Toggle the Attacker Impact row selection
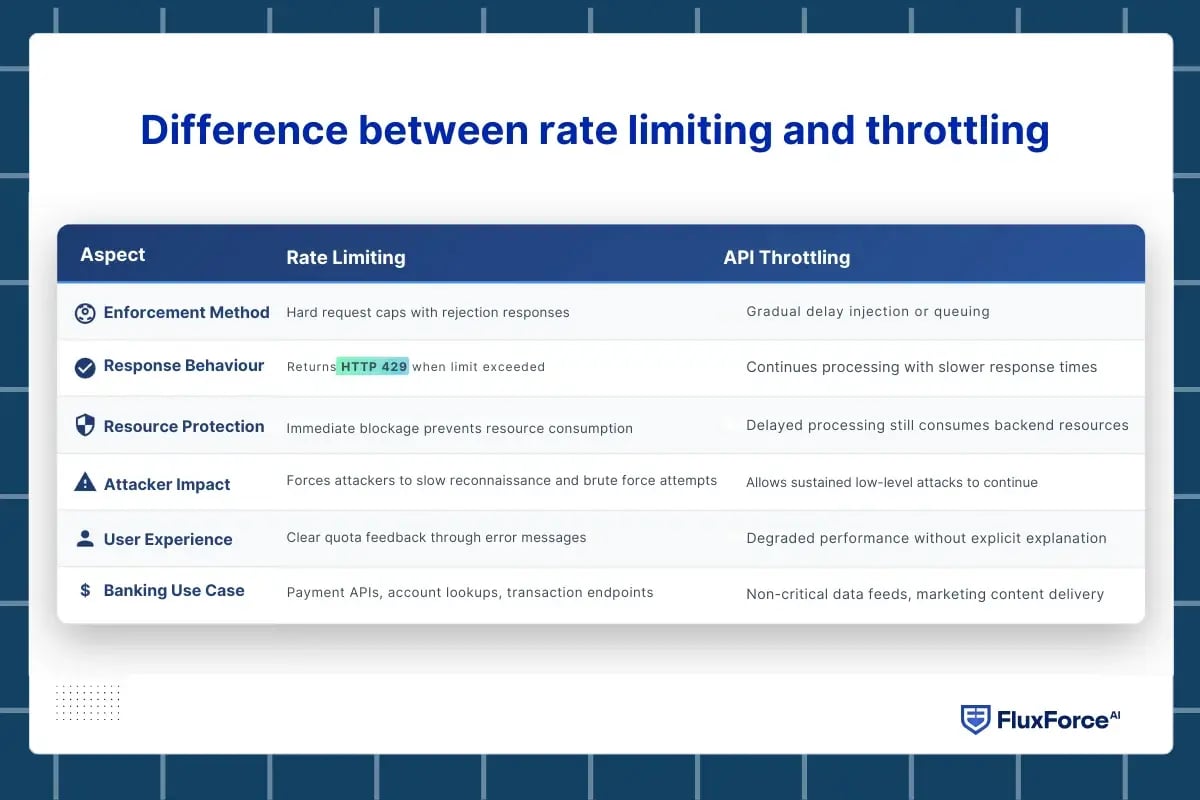The height and width of the screenshot is (800, 1200). click(600, 481)
